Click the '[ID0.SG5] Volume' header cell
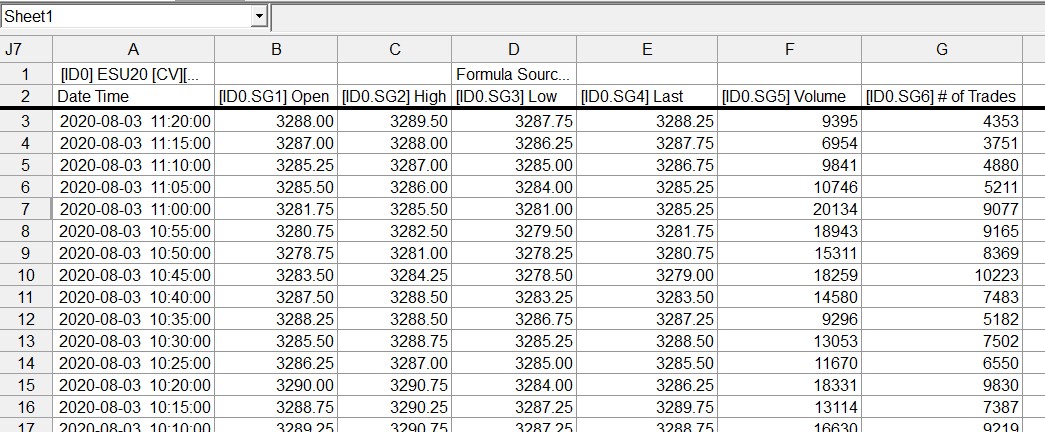This screenshot has width=1045, height=432. 790,96
